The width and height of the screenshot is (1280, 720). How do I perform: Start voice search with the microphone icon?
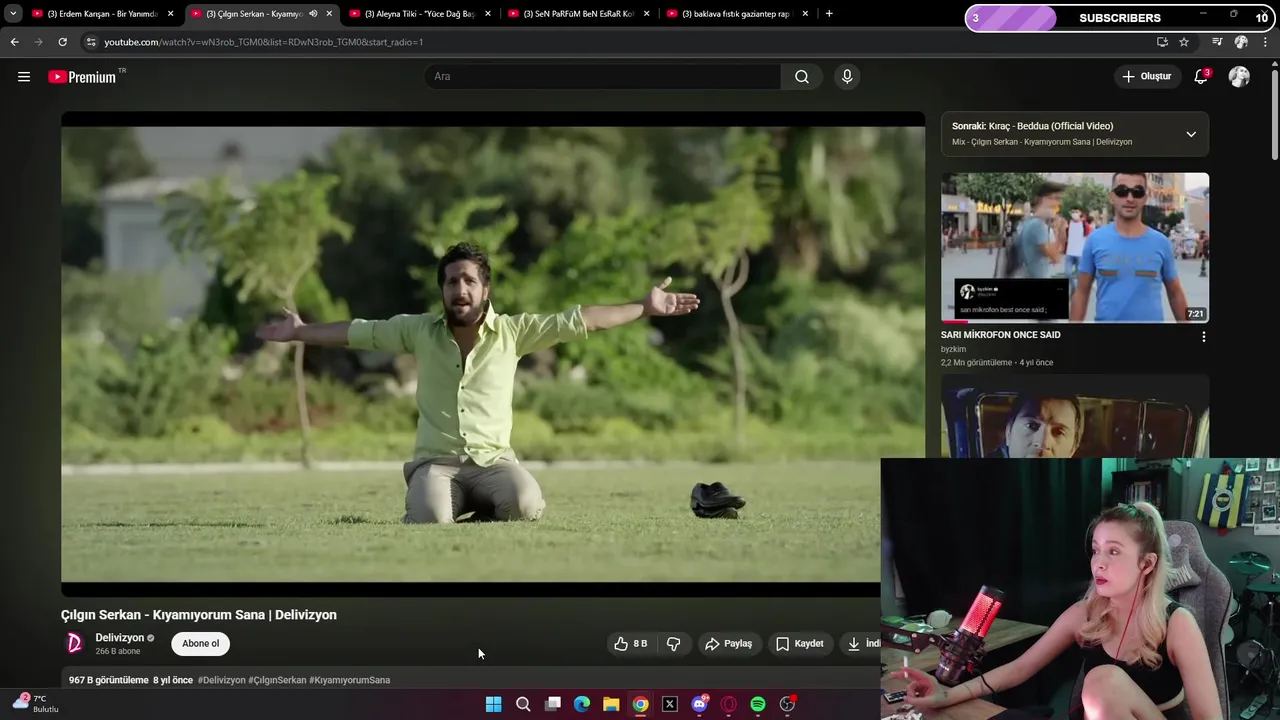tap(847, 77)
